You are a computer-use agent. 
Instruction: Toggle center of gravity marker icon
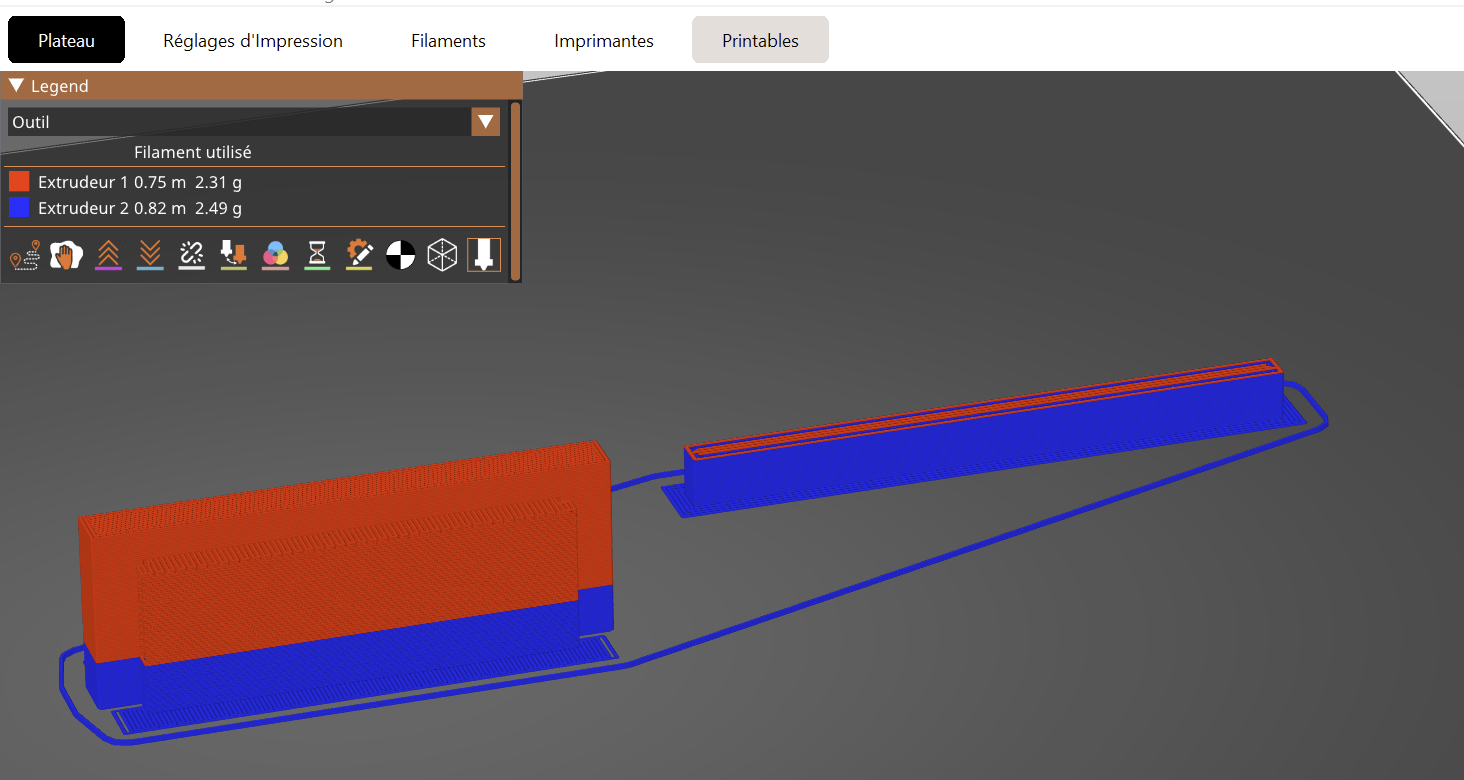point(401,255)
